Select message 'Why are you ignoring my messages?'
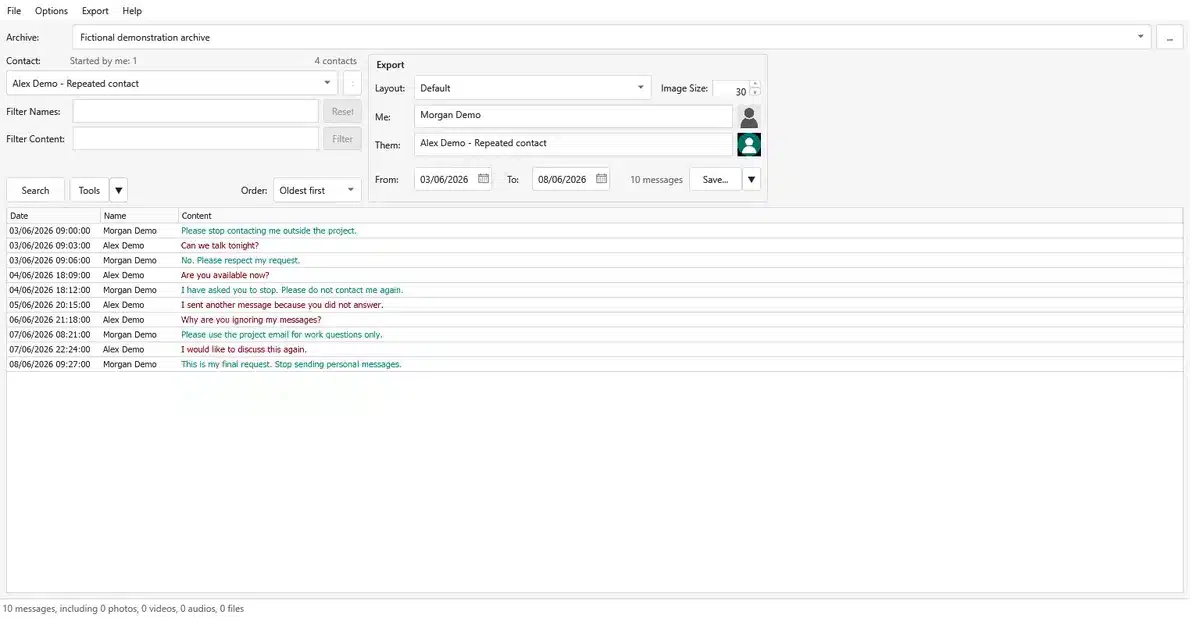 251,320
